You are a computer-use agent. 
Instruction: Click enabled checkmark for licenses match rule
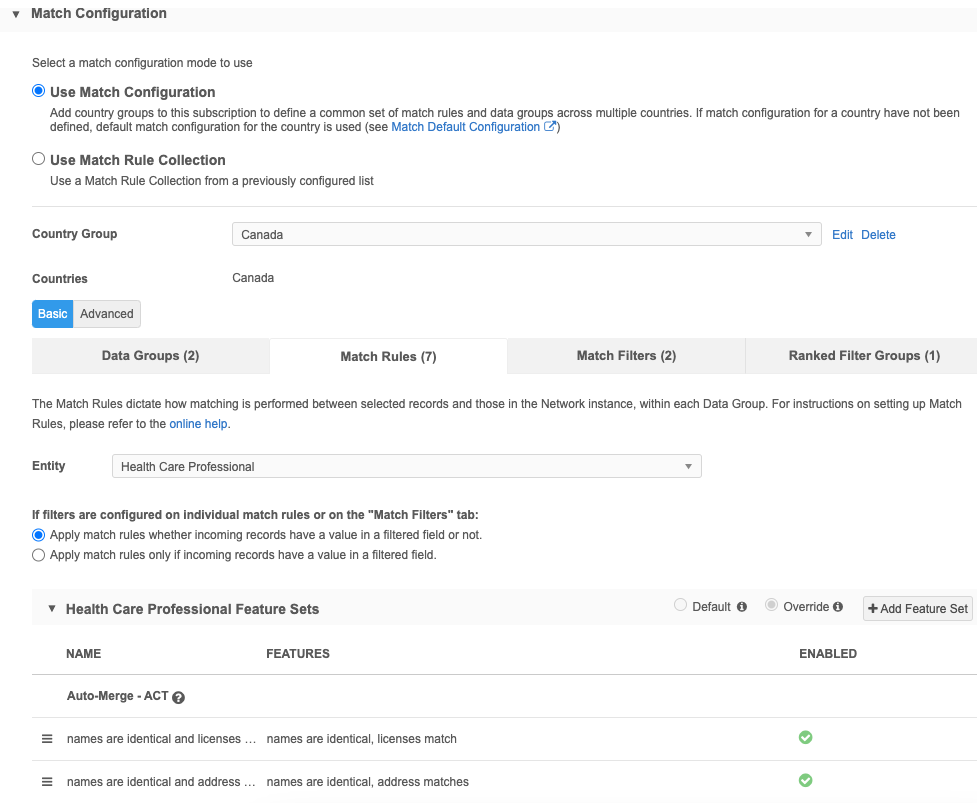(x=805, y=738)
